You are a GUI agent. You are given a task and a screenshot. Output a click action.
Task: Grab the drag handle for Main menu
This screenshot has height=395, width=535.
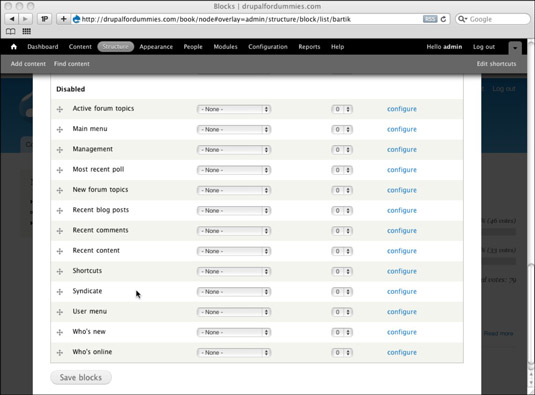coord(60,130)
